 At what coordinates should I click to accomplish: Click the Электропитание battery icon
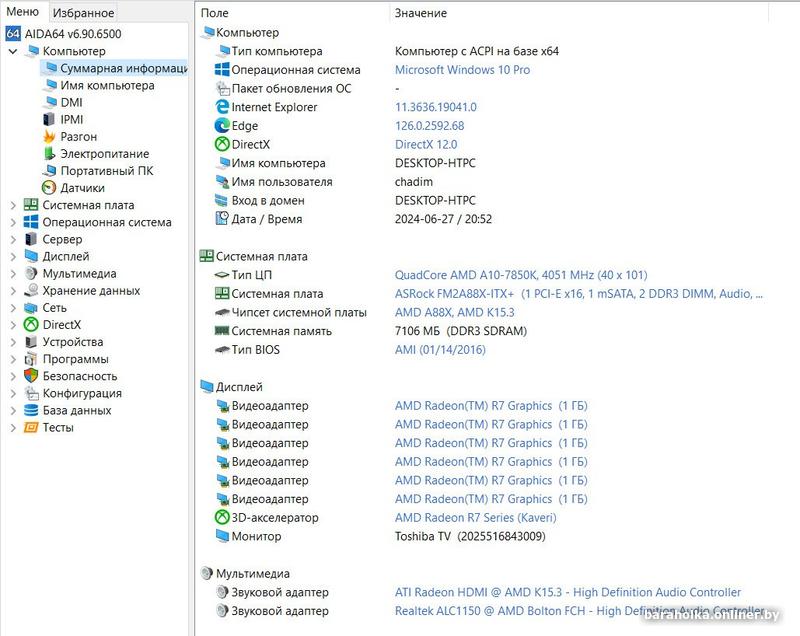click(49, 154)
